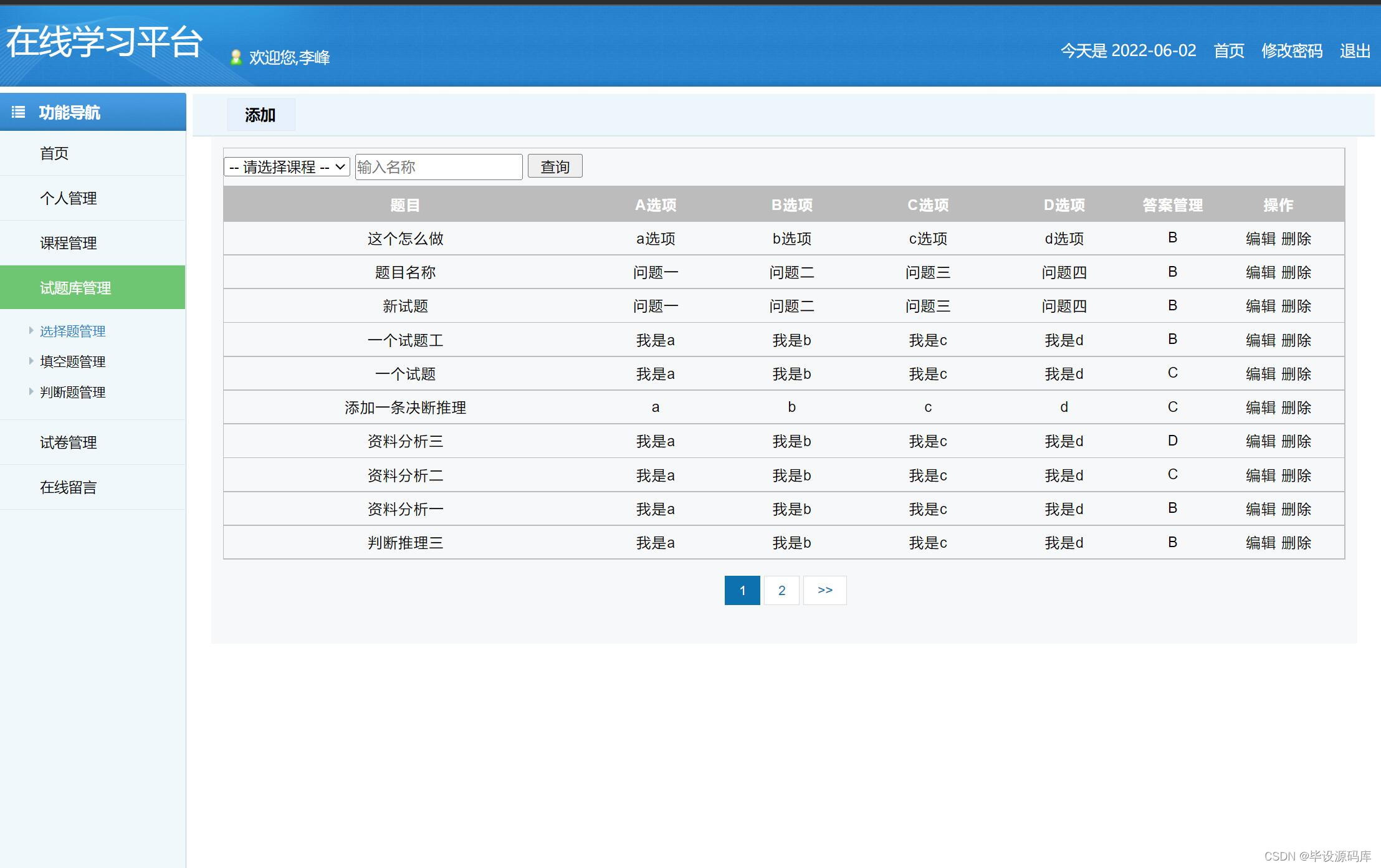Click the A选项 column header

(x=656, y=205)
